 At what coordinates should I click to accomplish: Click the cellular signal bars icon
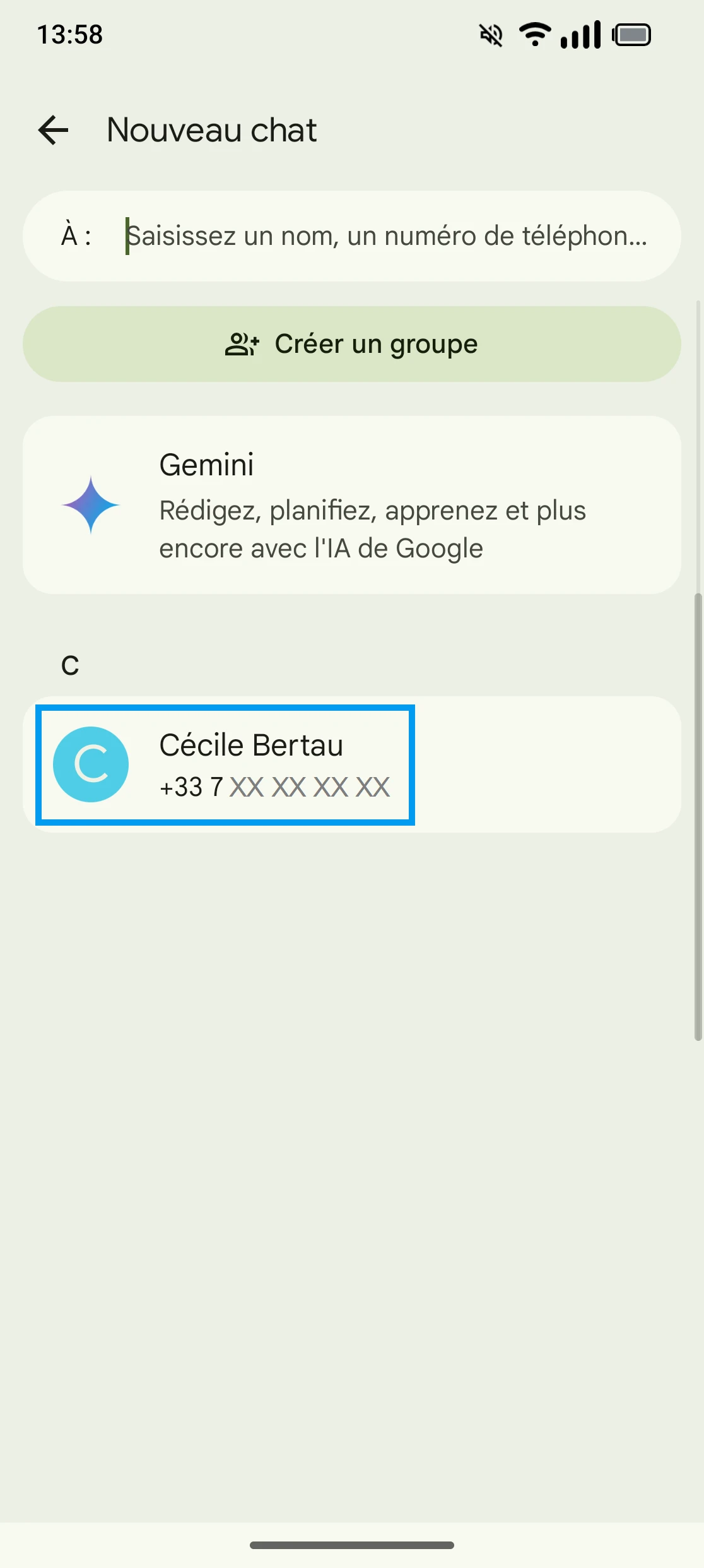click(x=580, y=35)
